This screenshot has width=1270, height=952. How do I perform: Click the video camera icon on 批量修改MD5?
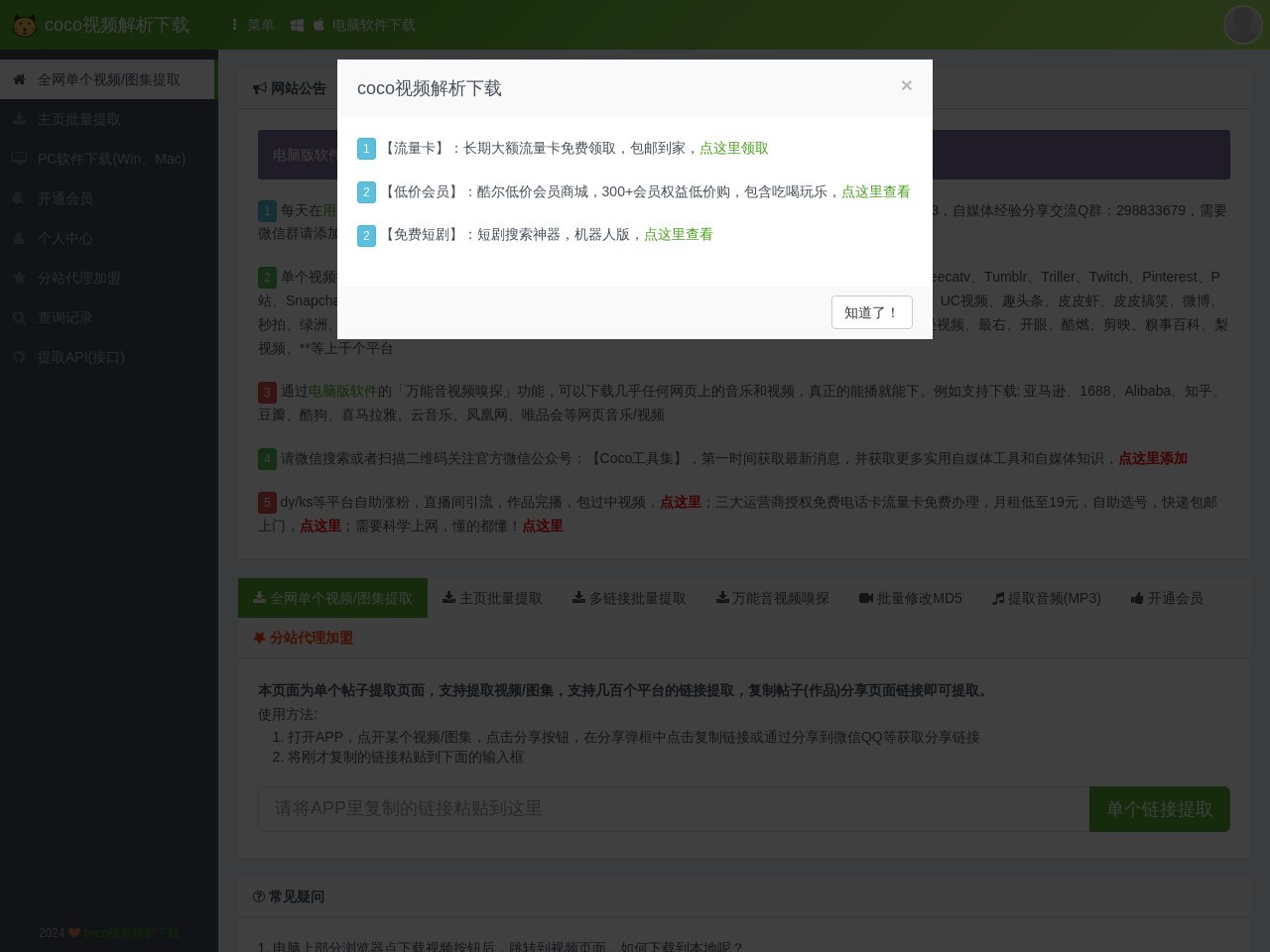point(866,598)
